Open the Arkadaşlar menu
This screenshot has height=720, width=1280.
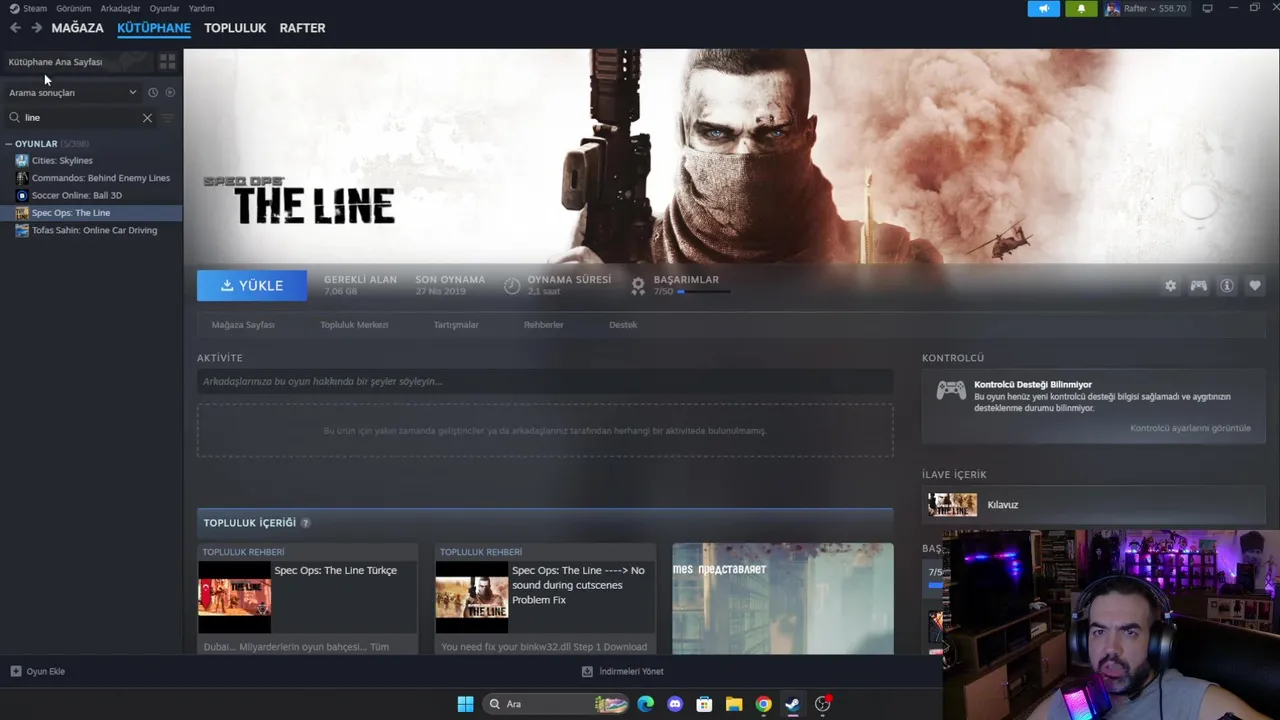pos(120,8)
